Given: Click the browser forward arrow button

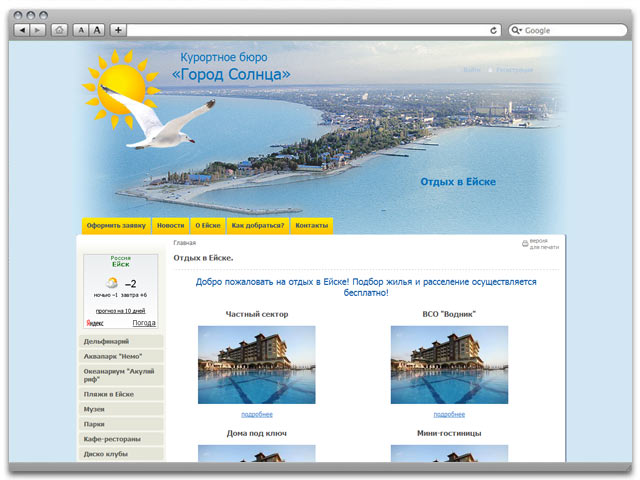Looking at the screenshot, I should 38,30.
